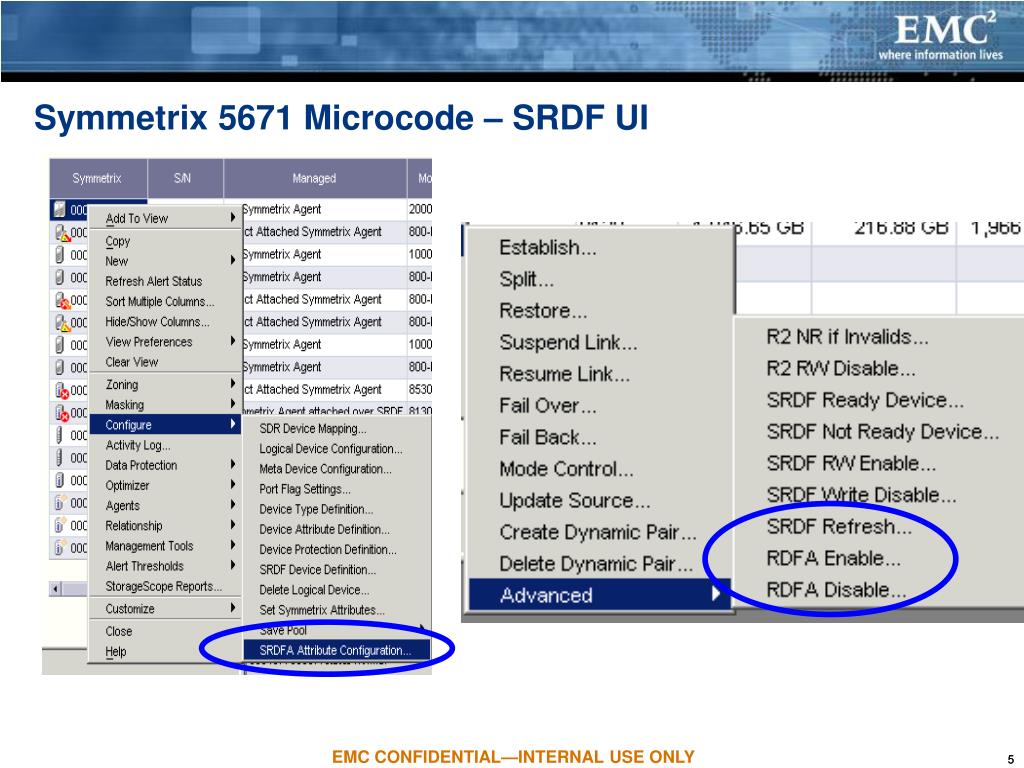Image resolution: width=1024 pixels, height=768 pixels.
Task: Click Restore... in SRDF menu
Action: point(600,311)
